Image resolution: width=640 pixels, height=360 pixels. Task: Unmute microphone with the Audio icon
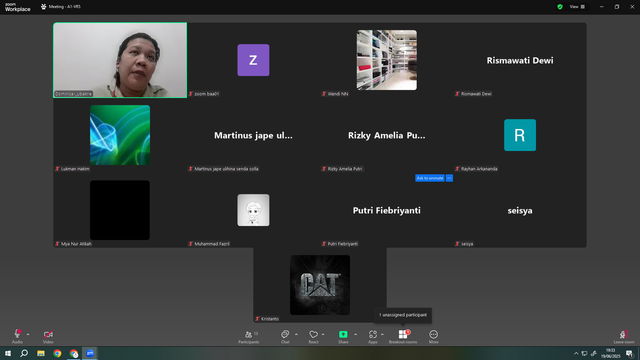(x=17, y=334)
